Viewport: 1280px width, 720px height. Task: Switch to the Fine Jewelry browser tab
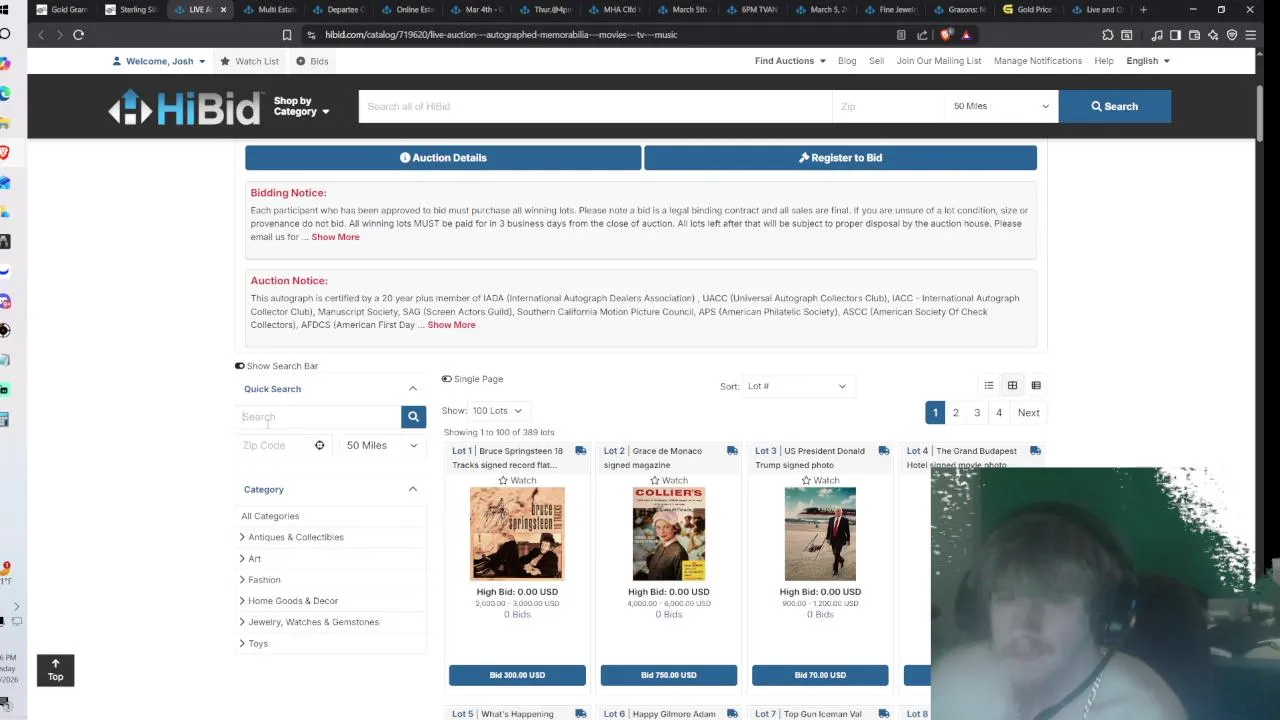pyautogui.click(x=890, y=10)
